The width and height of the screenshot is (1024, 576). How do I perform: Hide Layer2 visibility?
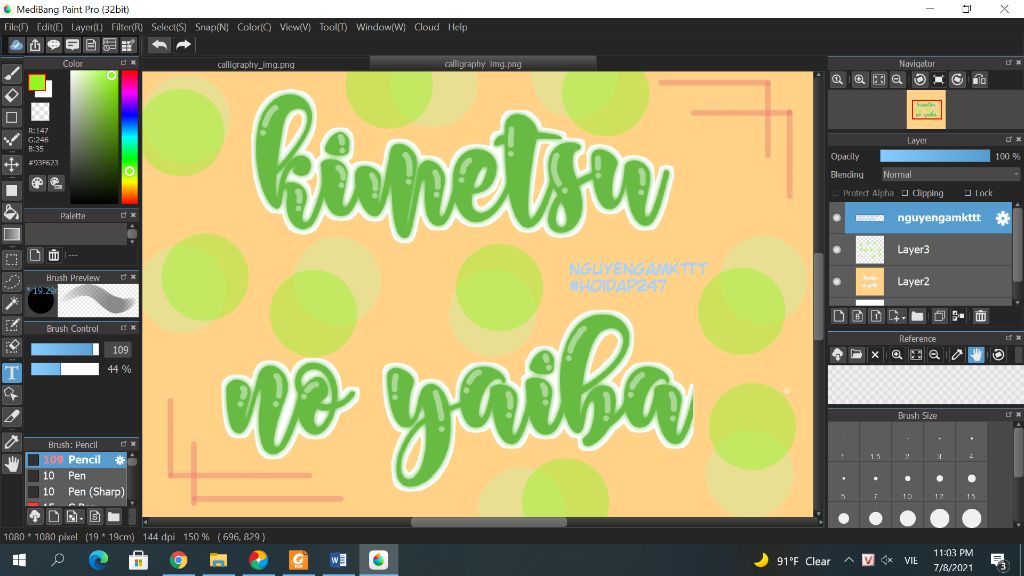click(837, 281)
